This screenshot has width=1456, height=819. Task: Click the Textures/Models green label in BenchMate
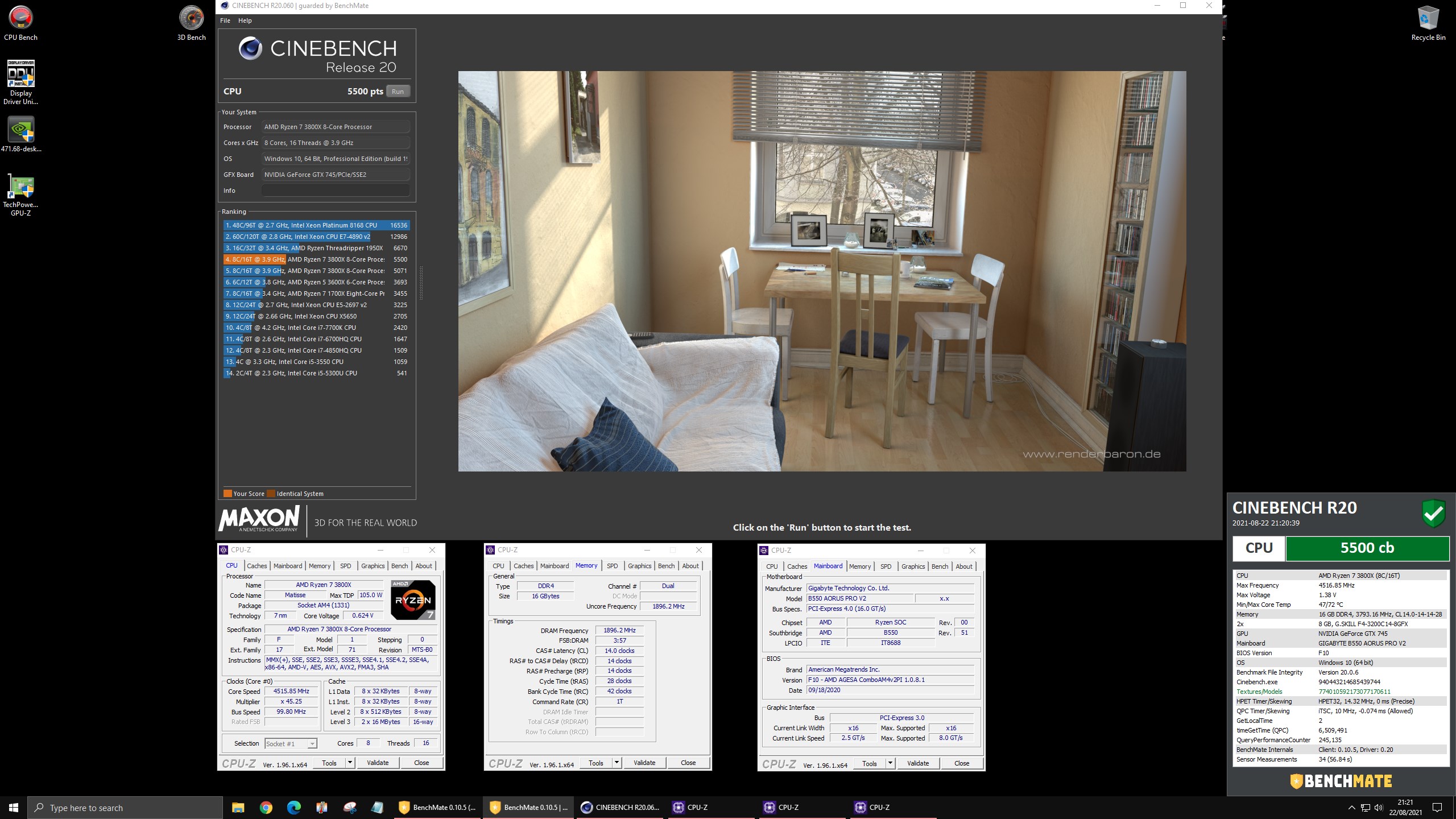point(1259,692)
